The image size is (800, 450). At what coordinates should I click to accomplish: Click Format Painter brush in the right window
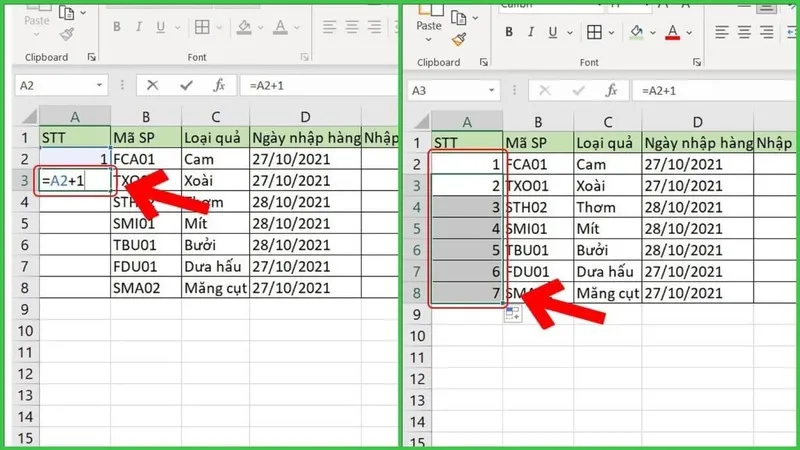459,39
